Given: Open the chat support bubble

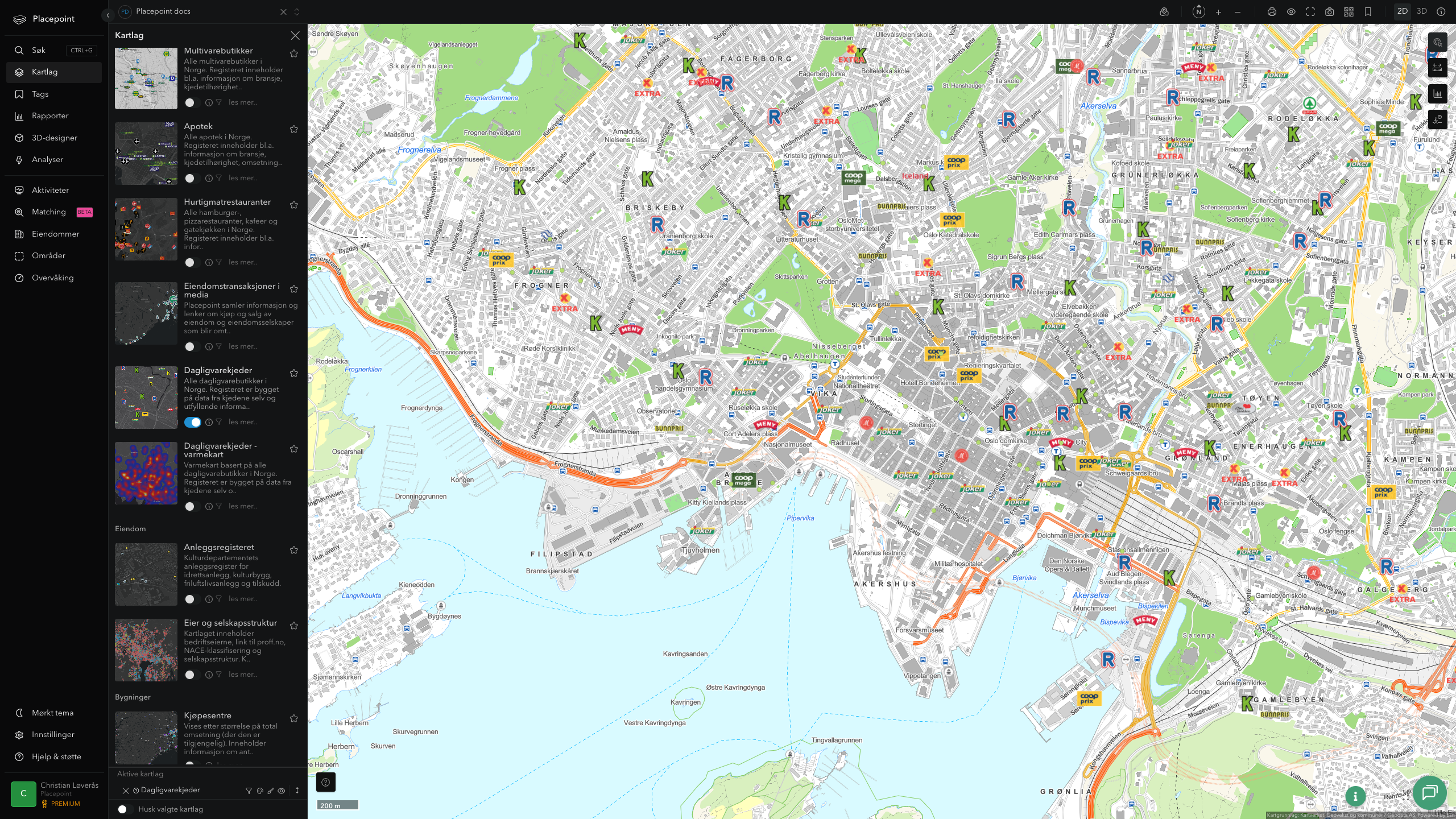Looking at the screenshot, I should pos(1429,792).
